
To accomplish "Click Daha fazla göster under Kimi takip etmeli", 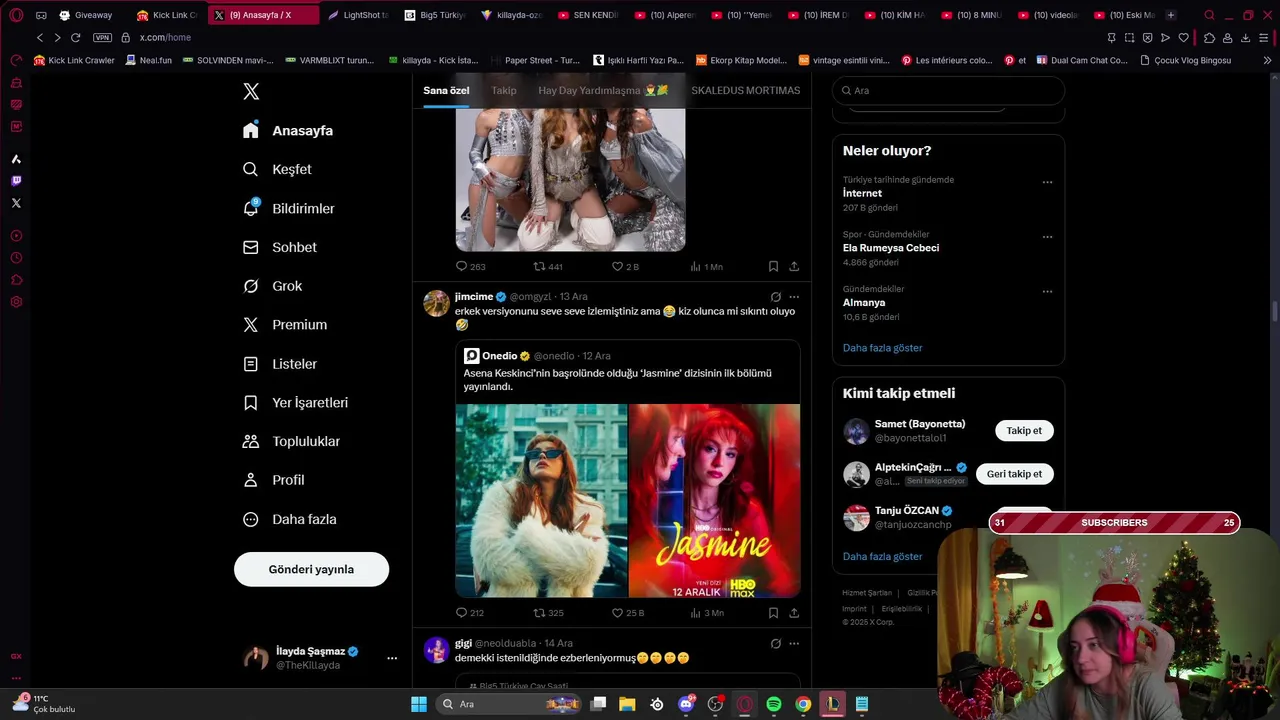I will 882,556.
